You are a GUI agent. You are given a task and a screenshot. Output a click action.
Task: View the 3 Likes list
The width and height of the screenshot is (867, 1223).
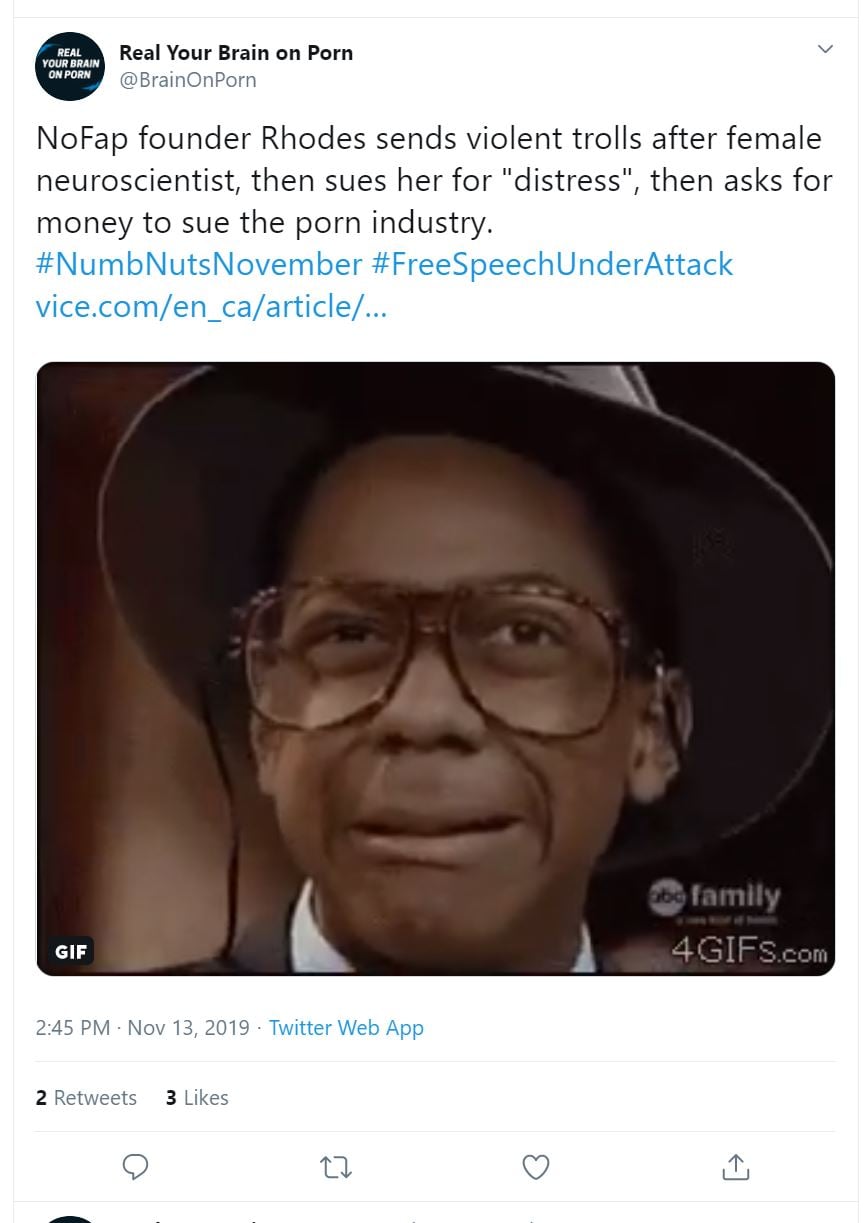pos(197,1097)
